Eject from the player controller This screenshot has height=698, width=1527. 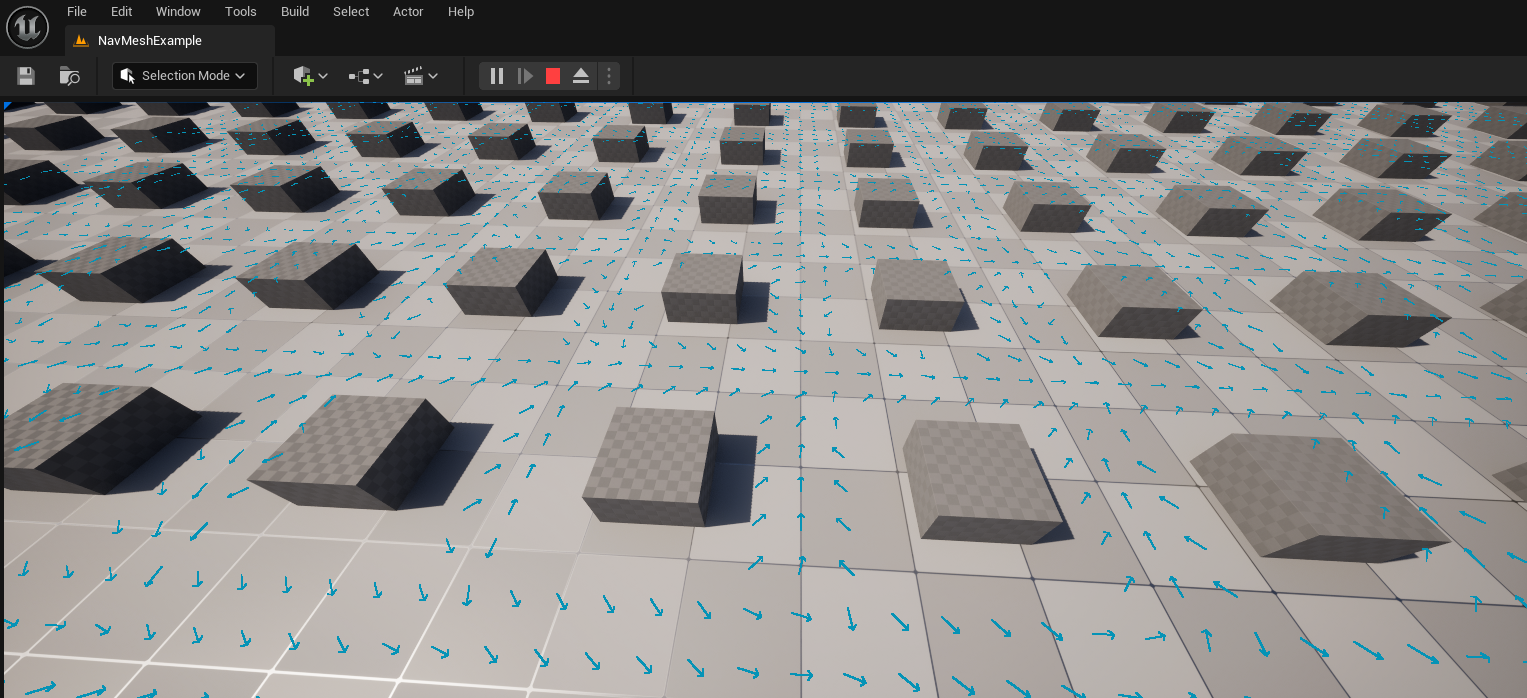point(581,76)
